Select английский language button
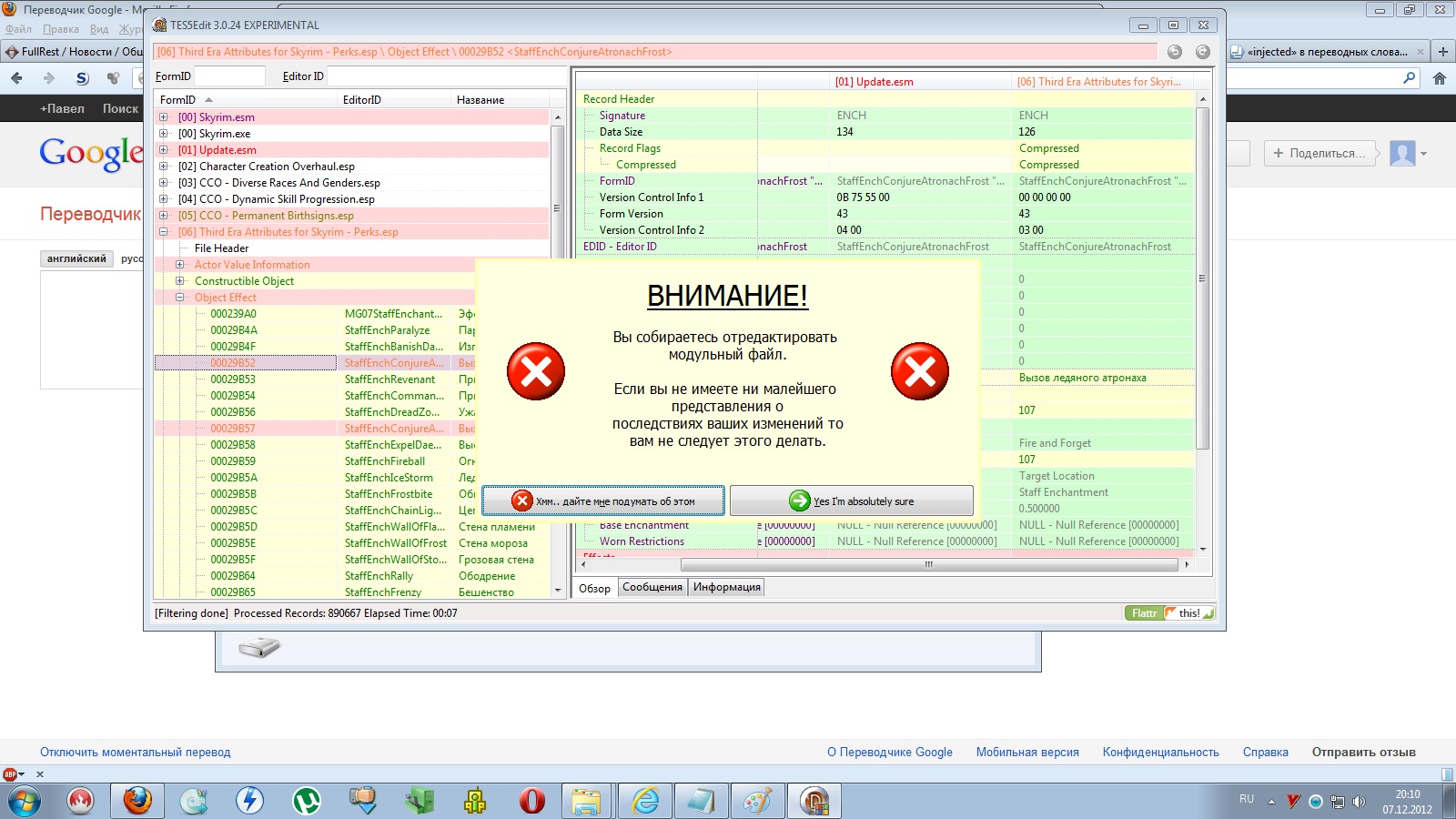Image resolution: width=1456 pixels, height=819 pixels. 77,258
